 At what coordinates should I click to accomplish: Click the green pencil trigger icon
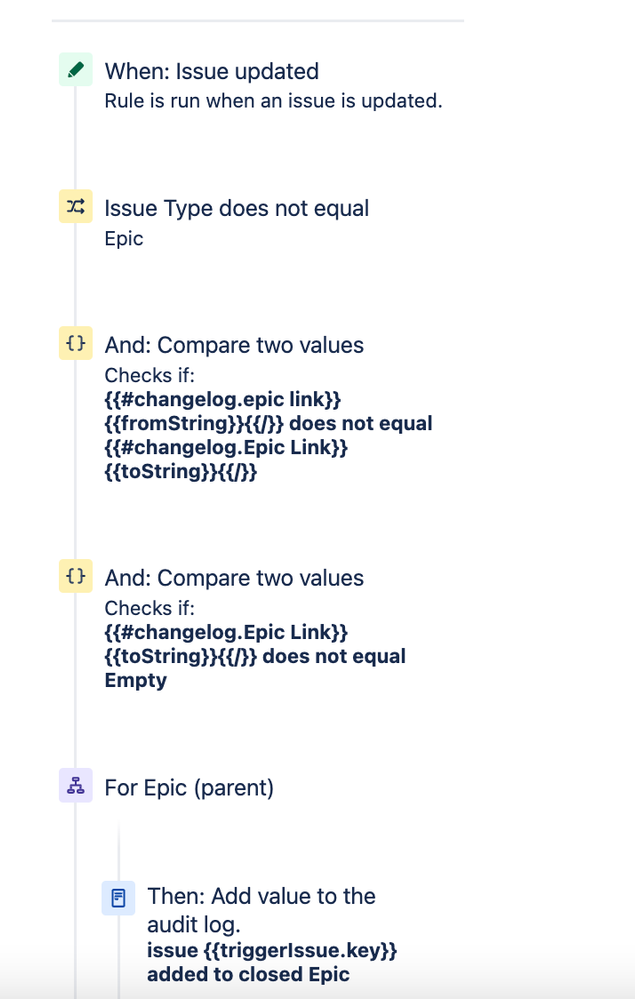pos(76,70)
